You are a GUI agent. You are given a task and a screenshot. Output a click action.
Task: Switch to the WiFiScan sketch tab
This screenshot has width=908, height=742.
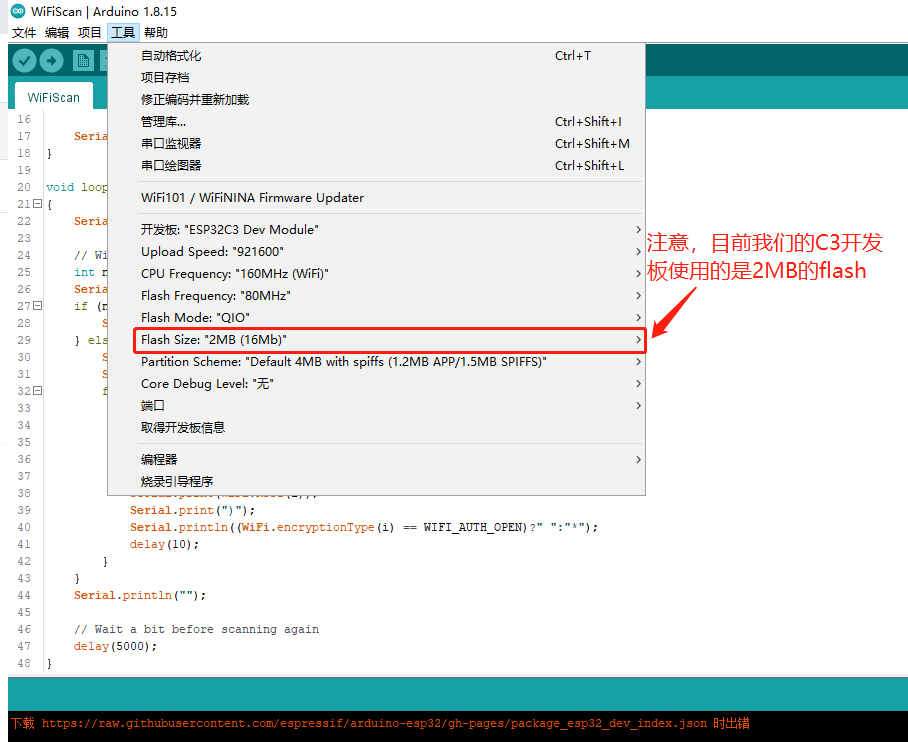pos(53,97)
